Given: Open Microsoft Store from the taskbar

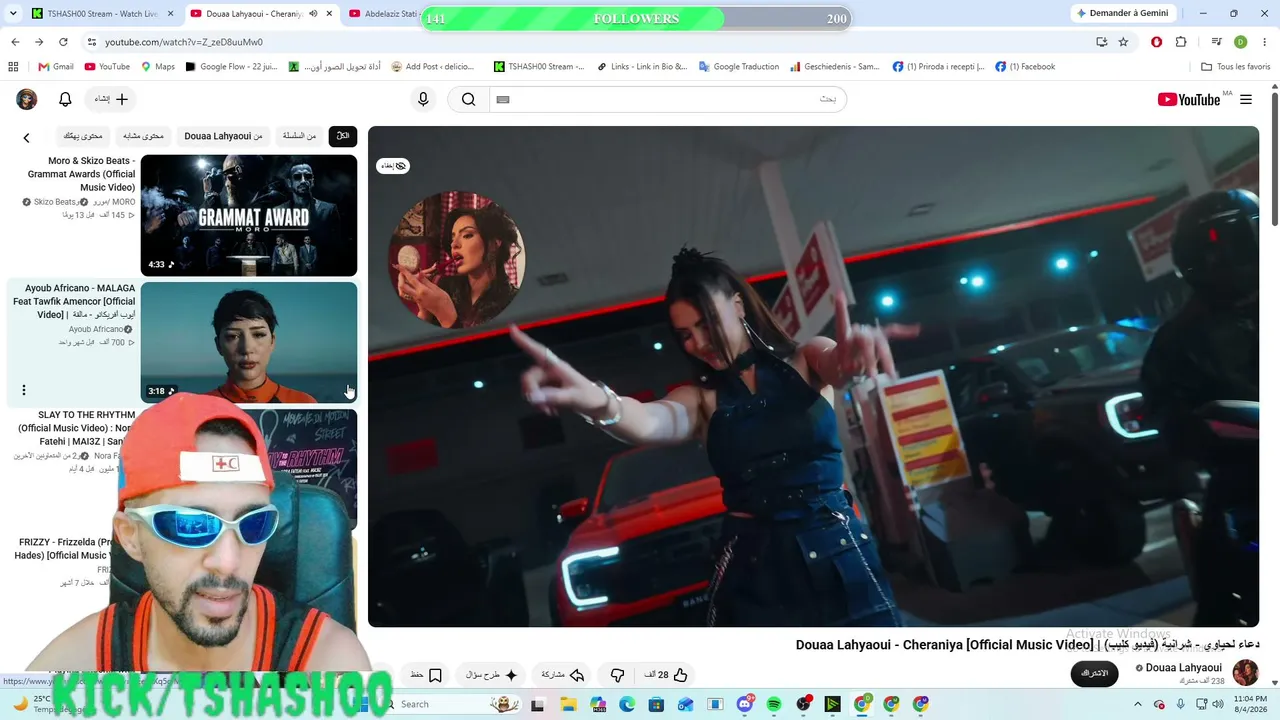Looking at the screenshot, I should point(657,704).
